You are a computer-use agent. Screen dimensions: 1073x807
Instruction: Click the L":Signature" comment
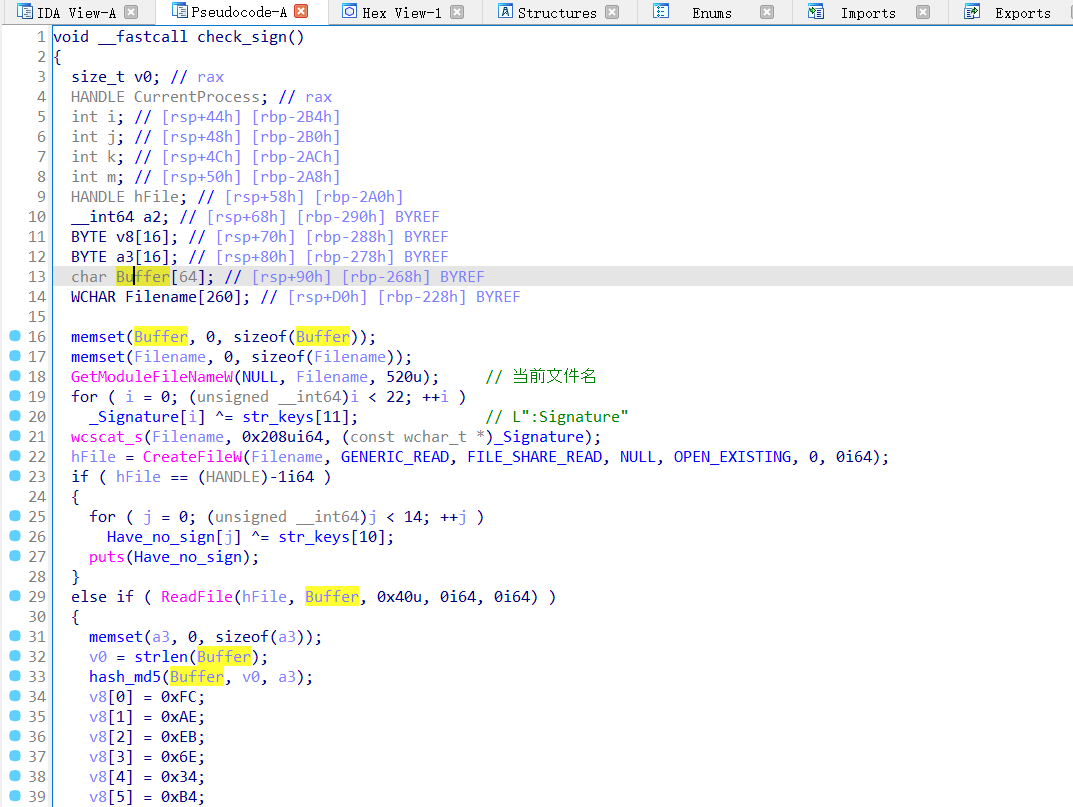pyautogui.click(x=556, y=417)
